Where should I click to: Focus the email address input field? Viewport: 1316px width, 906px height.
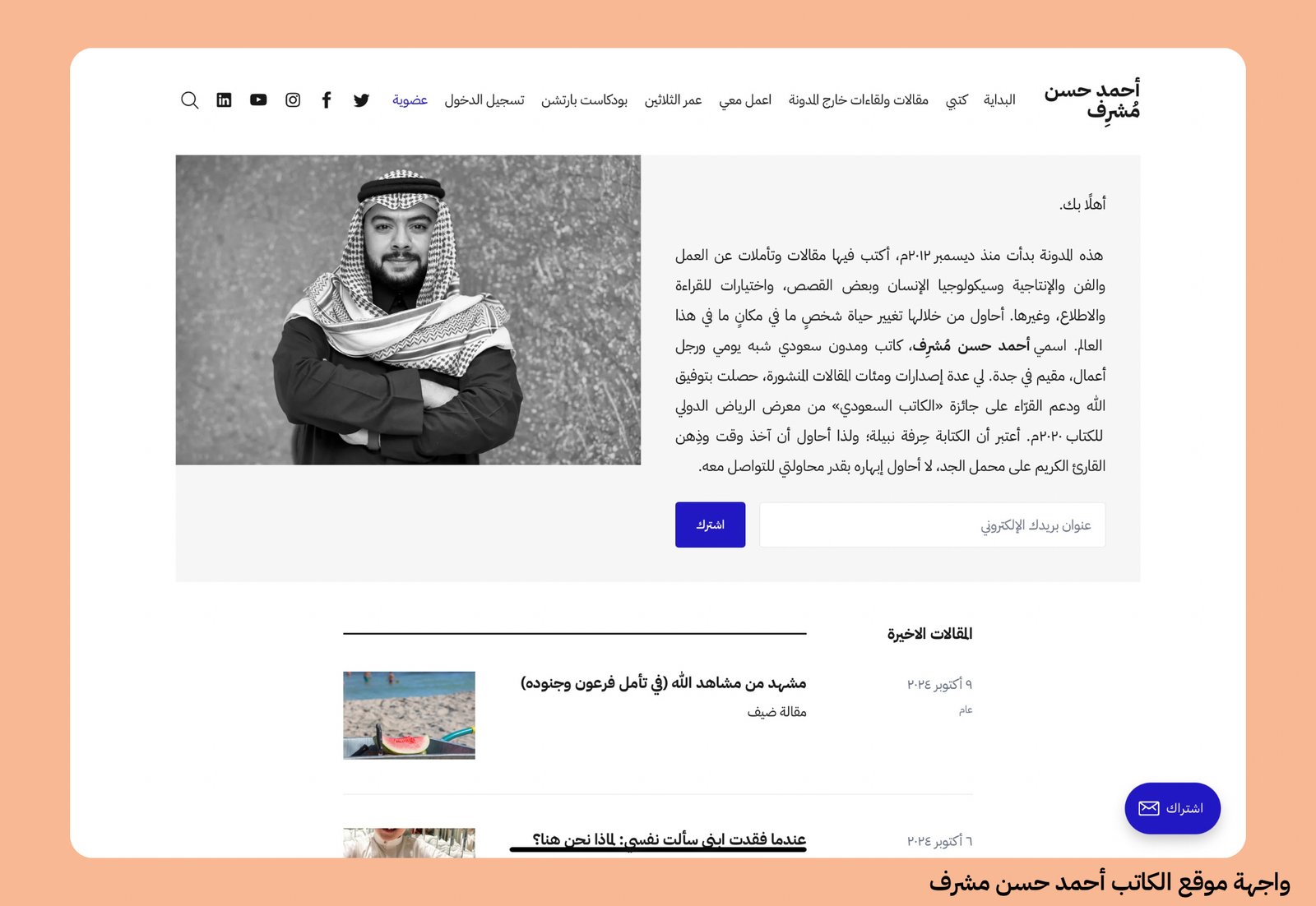pos(932,525)
